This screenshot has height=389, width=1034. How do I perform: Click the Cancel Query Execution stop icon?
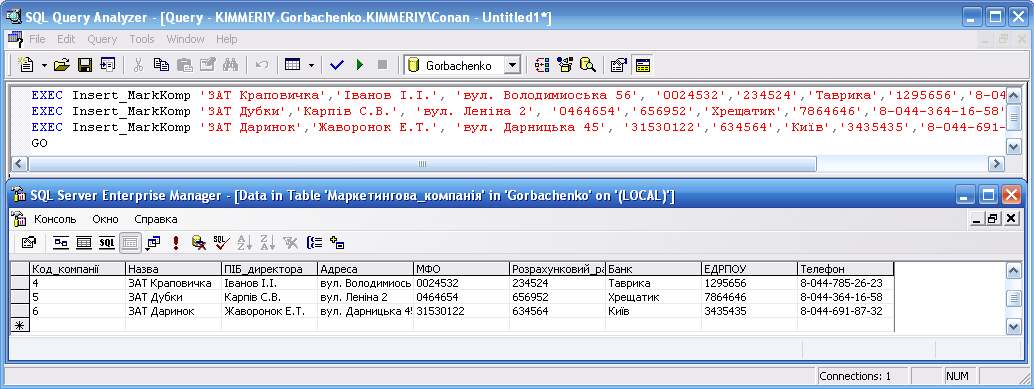pyautogui.click(x=382, y=65)
